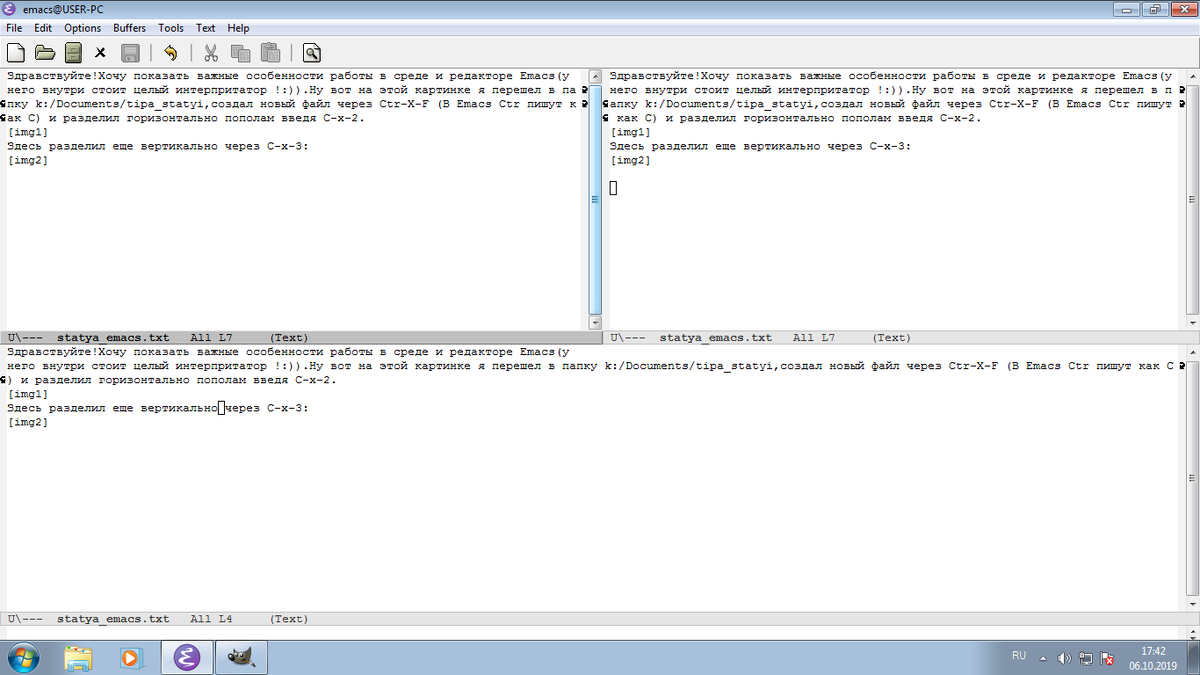Open GIMP from the taskbar
This screenshot has width=1200, height=675.
(243, 657)
